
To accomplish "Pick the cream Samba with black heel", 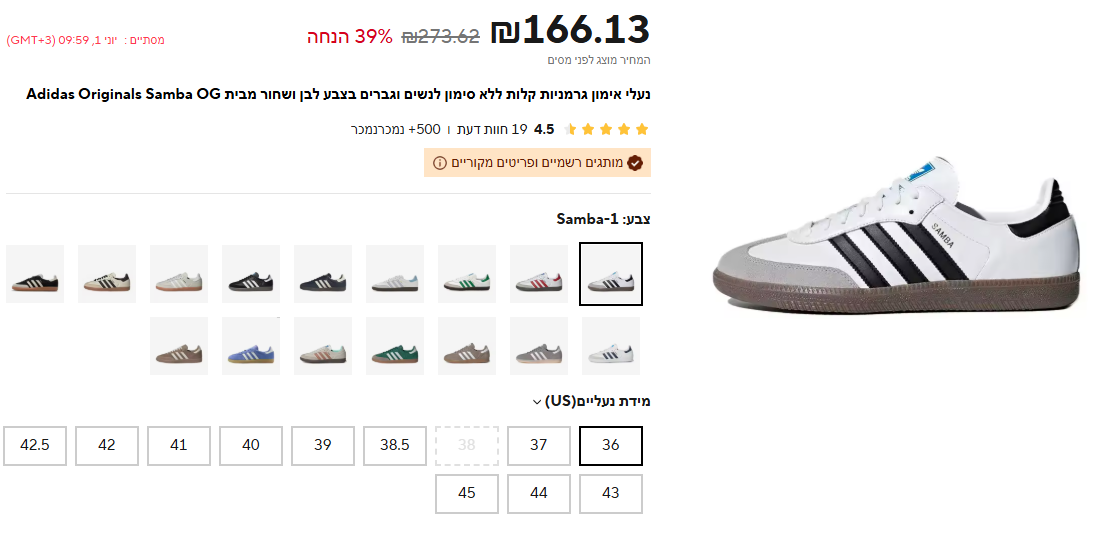I will point(107,274).
